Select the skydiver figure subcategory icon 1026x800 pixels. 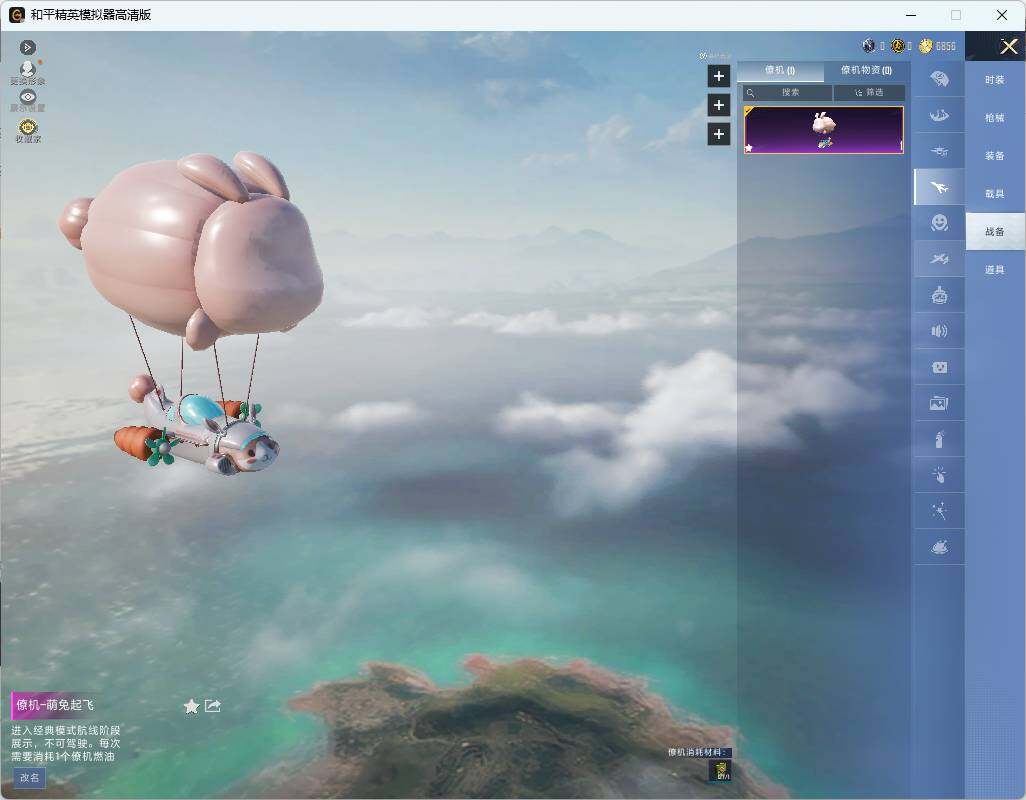tap(939, 115)
